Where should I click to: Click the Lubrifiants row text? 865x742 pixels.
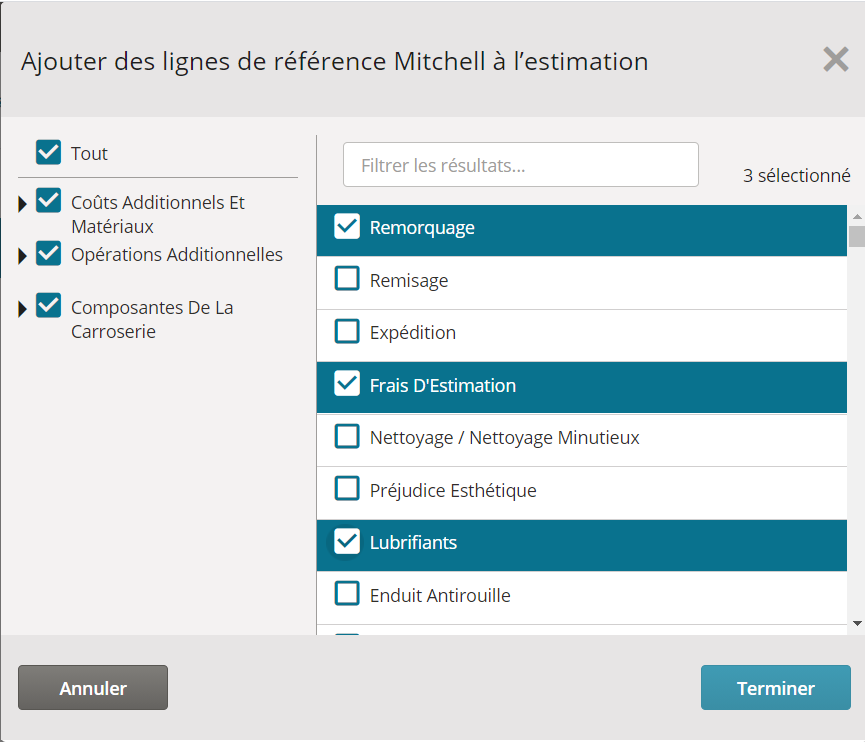click(x=413, y=543)
